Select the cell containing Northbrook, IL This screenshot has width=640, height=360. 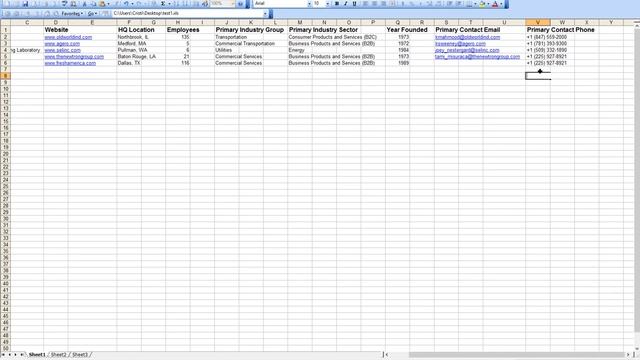(x=133, y=37)
